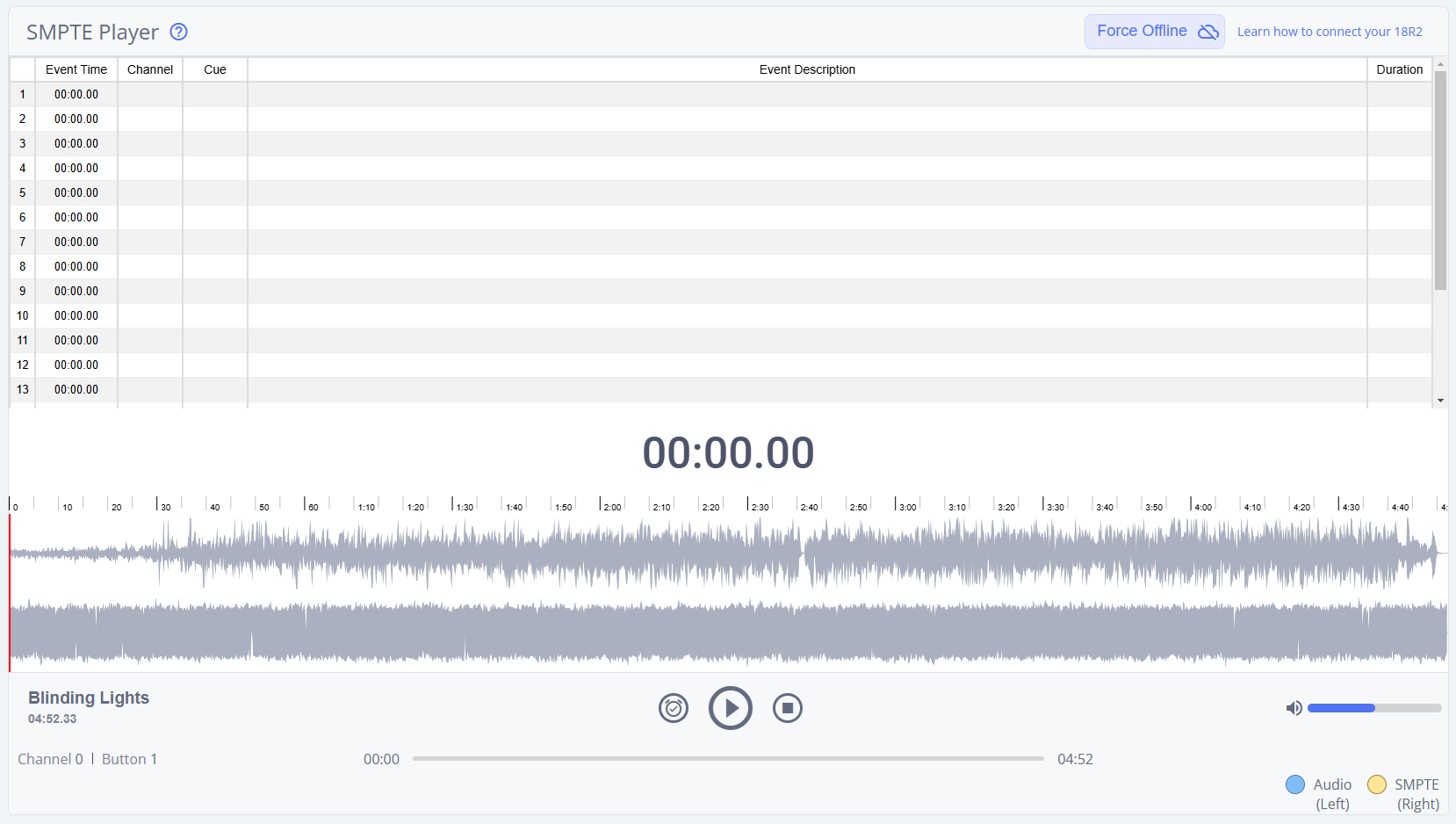
Task: Click the Event Time column header
Action: click(76, 69)
